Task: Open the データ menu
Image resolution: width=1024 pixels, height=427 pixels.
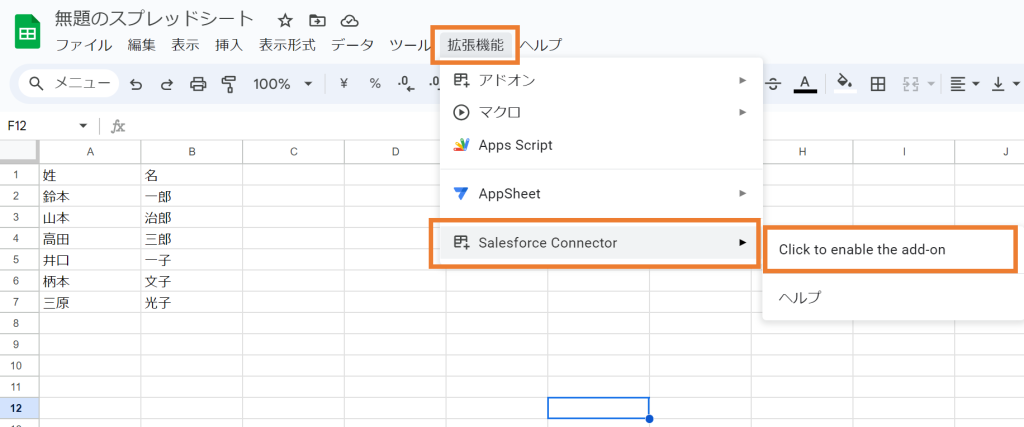Action: (353, 45)
